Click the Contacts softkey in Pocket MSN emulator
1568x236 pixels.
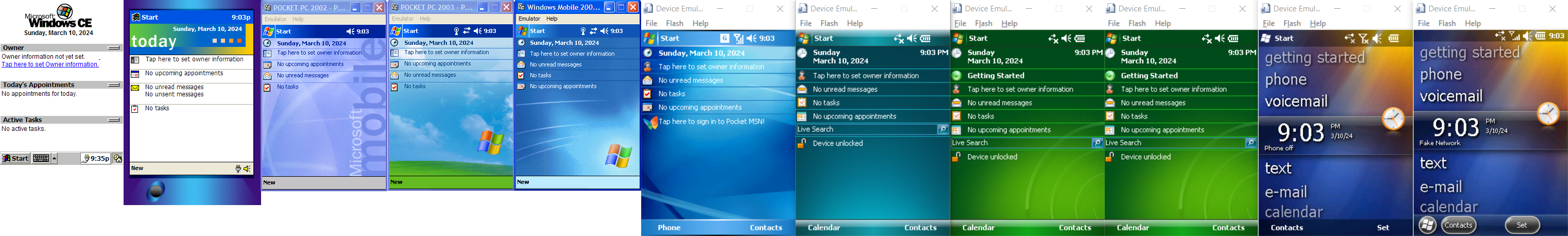[765, 227]
